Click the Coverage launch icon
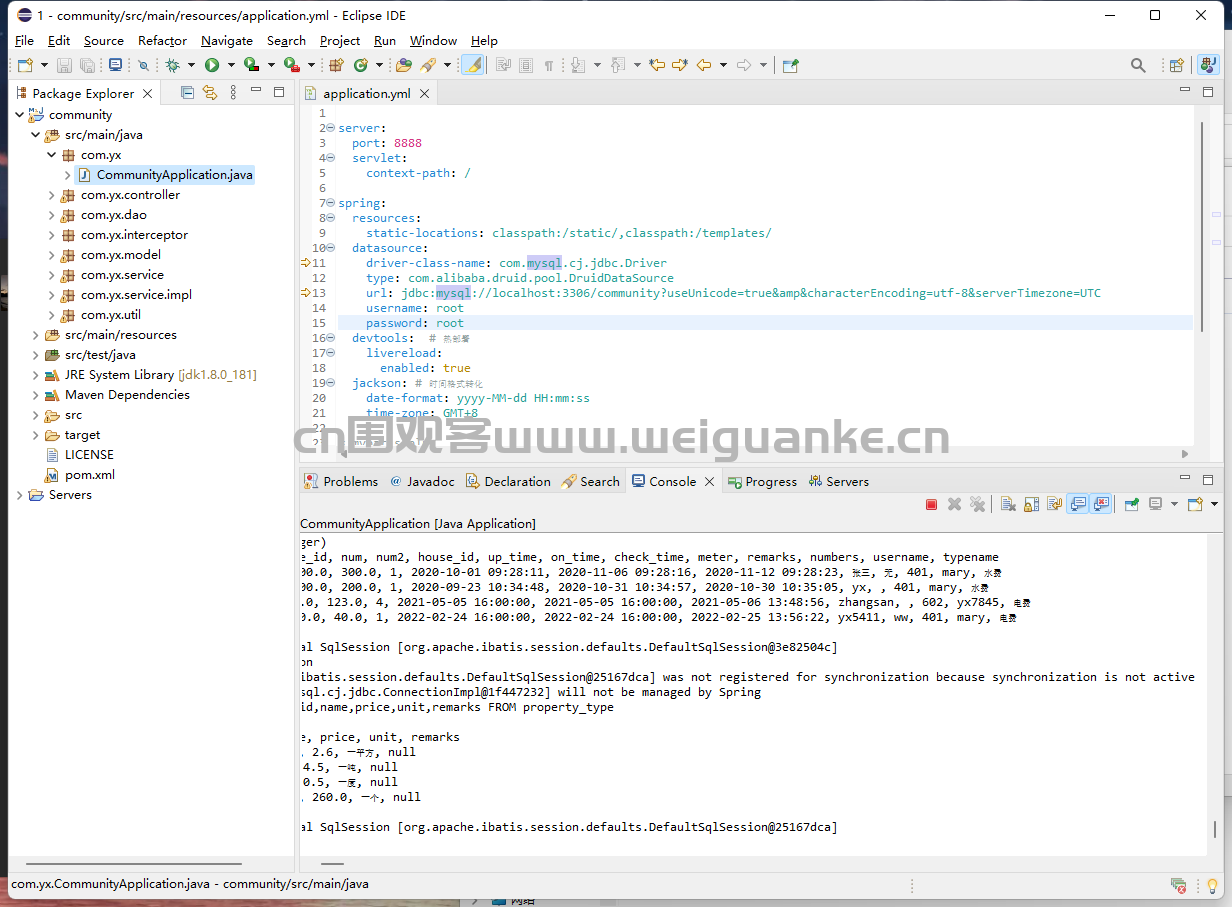 tap(252, 65)
